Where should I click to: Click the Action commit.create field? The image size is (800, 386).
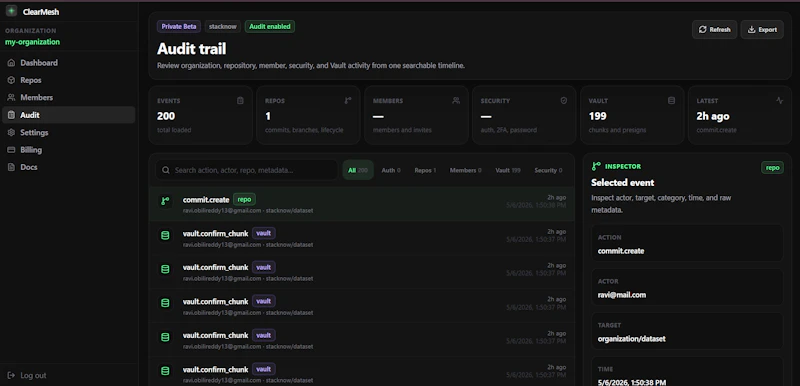[687, 244]
